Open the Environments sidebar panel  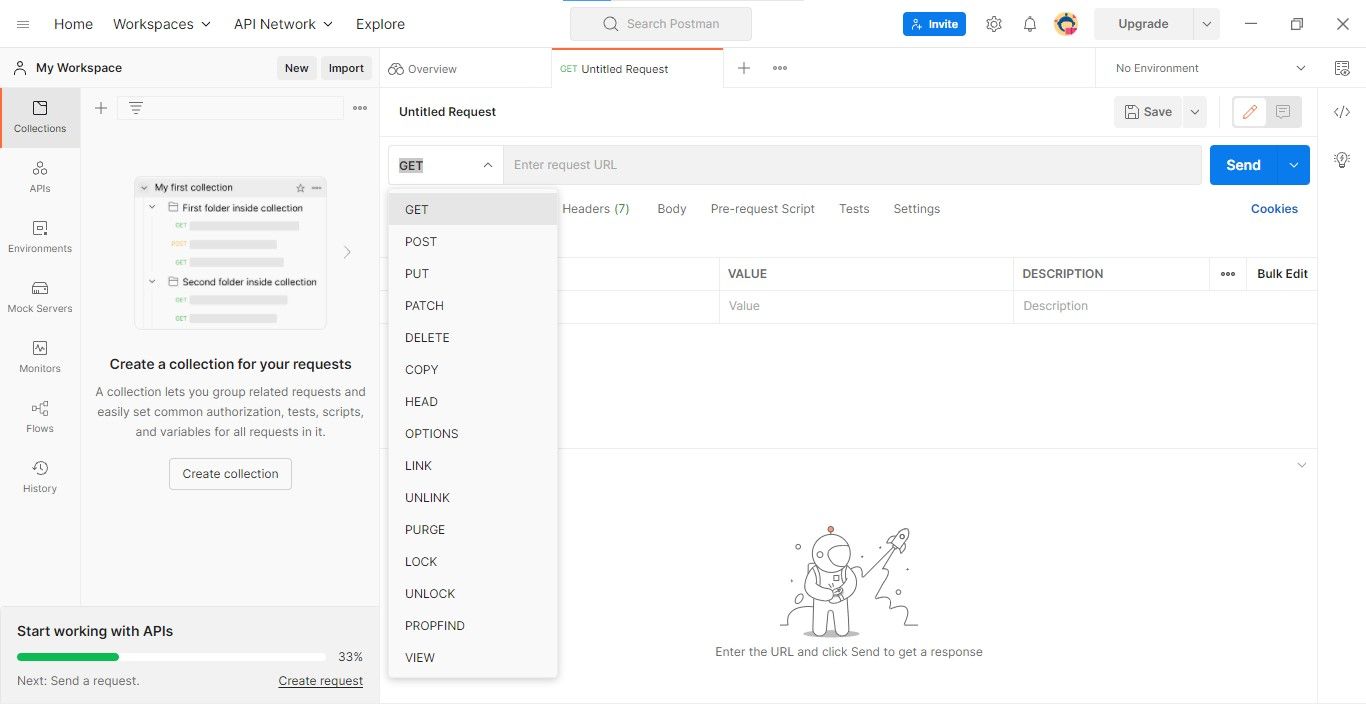[40, 237]
